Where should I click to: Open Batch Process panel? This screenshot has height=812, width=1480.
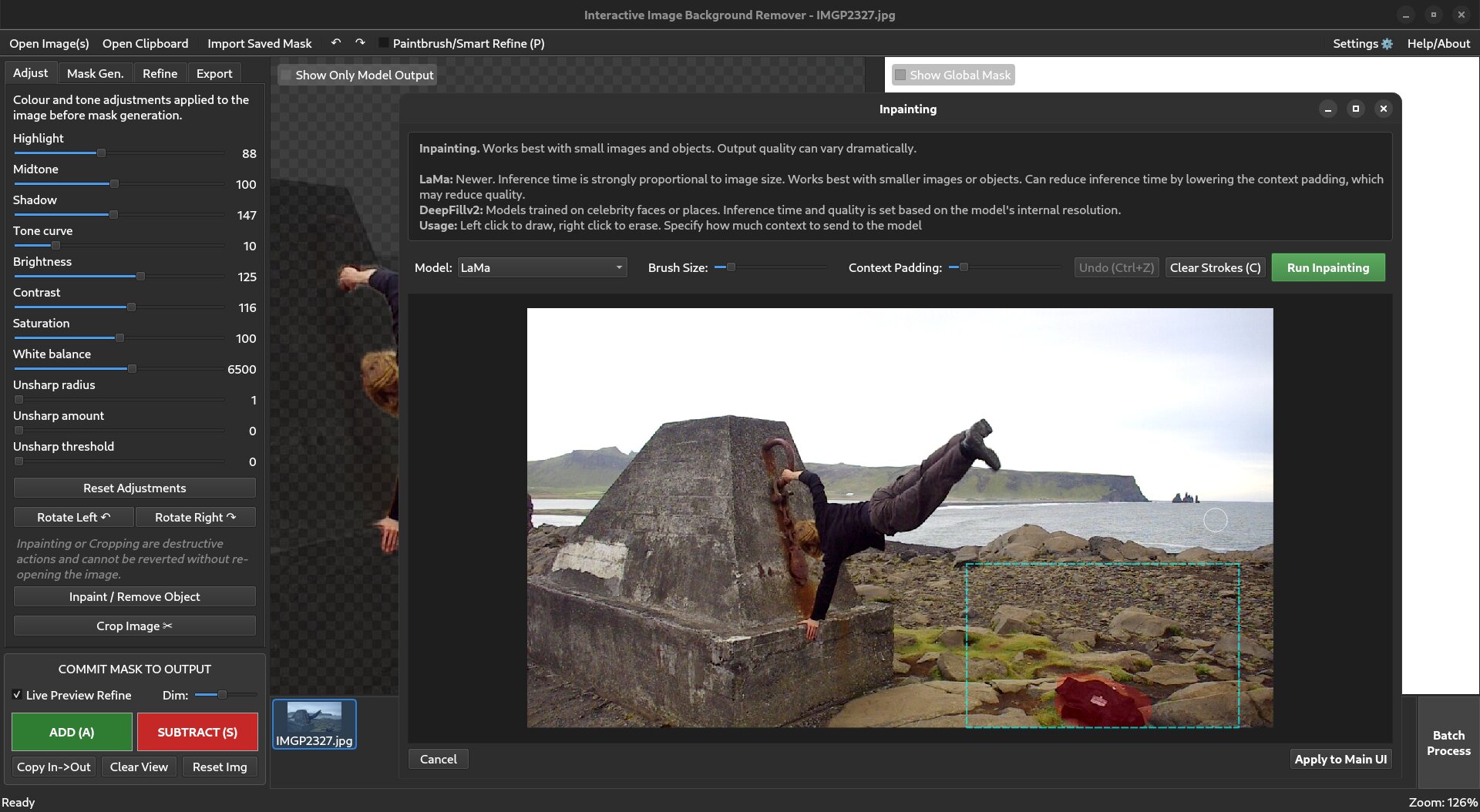click(1448, 743)
